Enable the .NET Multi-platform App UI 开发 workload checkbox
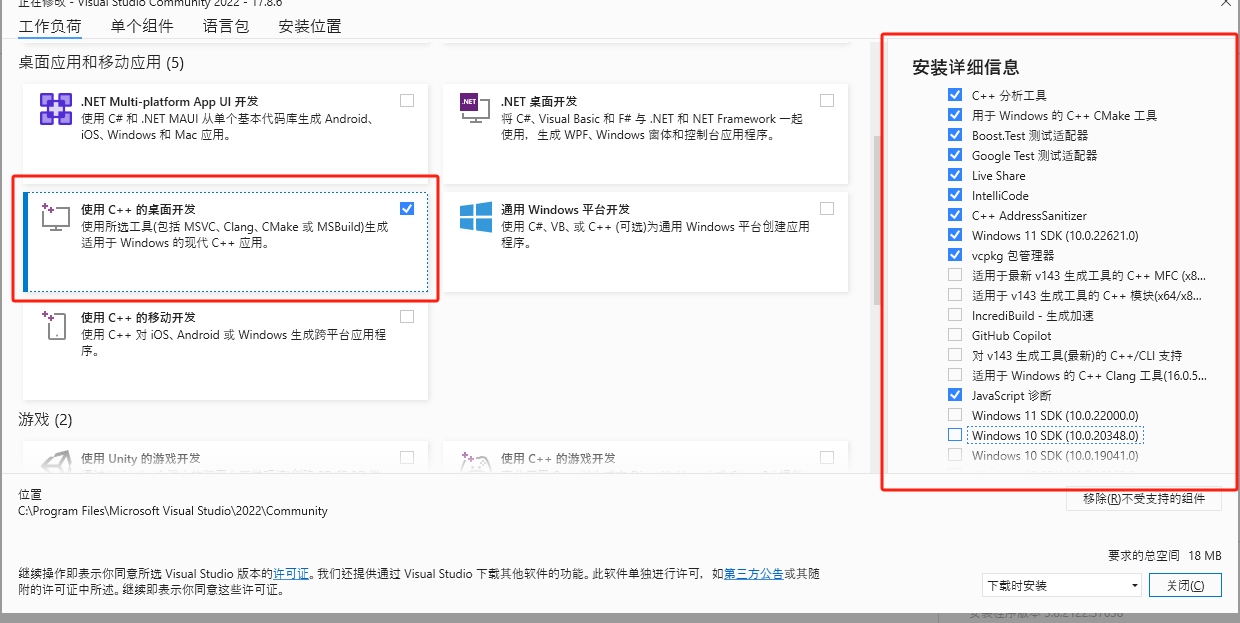The height and width of the screenshot is (623, 1240). coord(407,100)
